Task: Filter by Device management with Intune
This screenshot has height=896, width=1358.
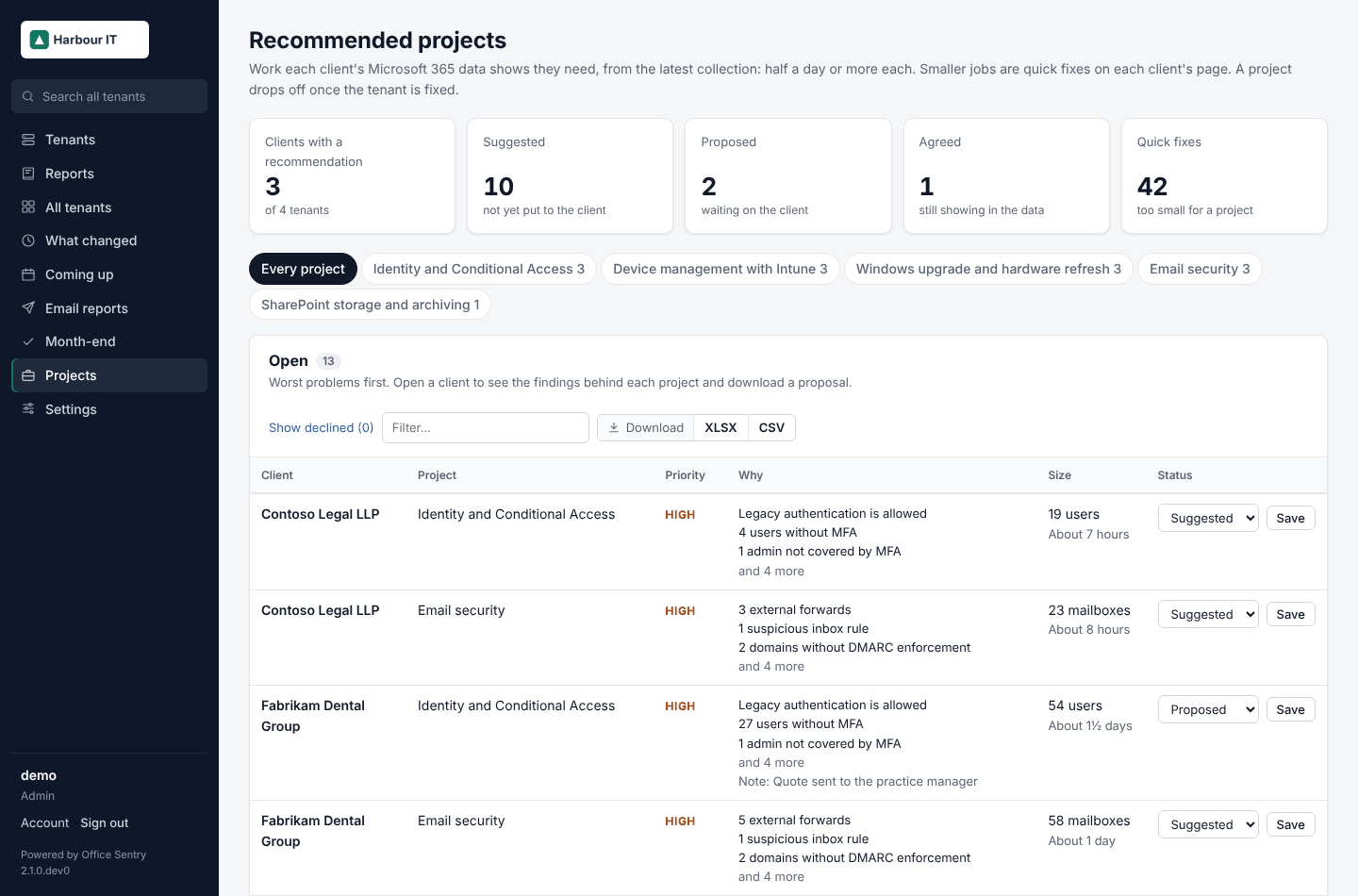Action: 720,269
